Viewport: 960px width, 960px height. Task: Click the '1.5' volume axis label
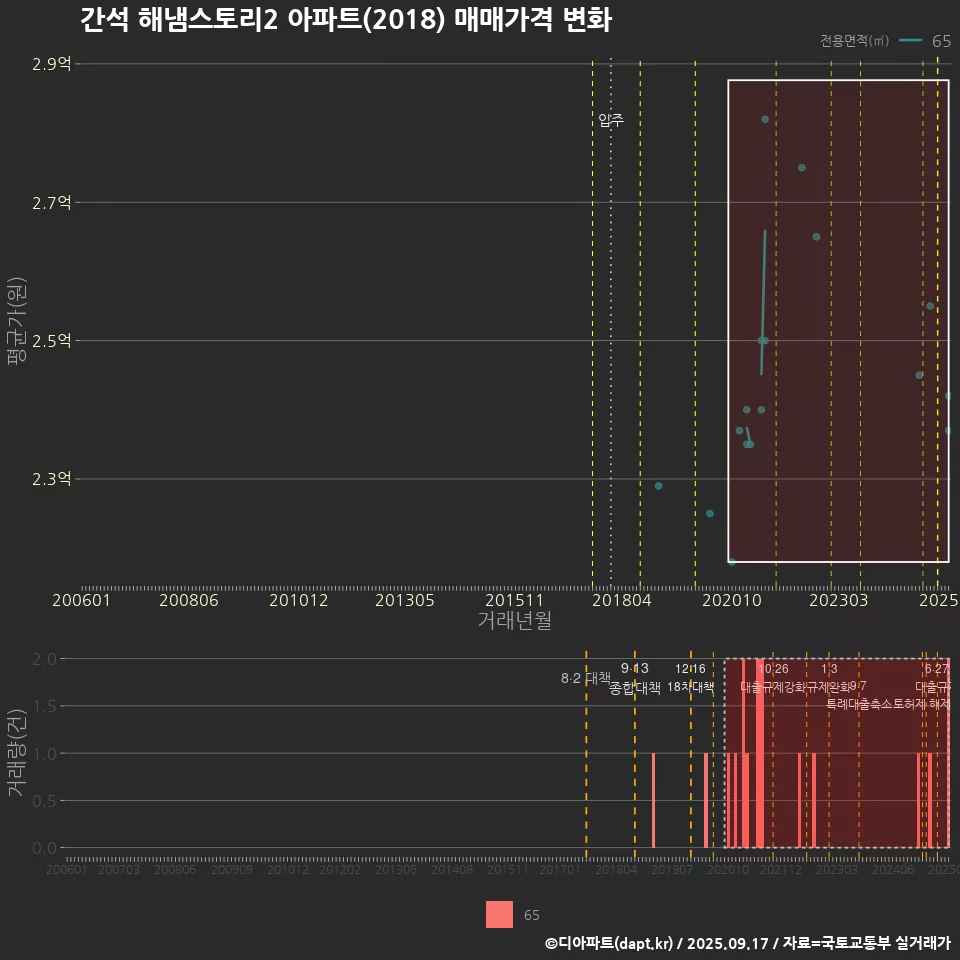[44, 707]
